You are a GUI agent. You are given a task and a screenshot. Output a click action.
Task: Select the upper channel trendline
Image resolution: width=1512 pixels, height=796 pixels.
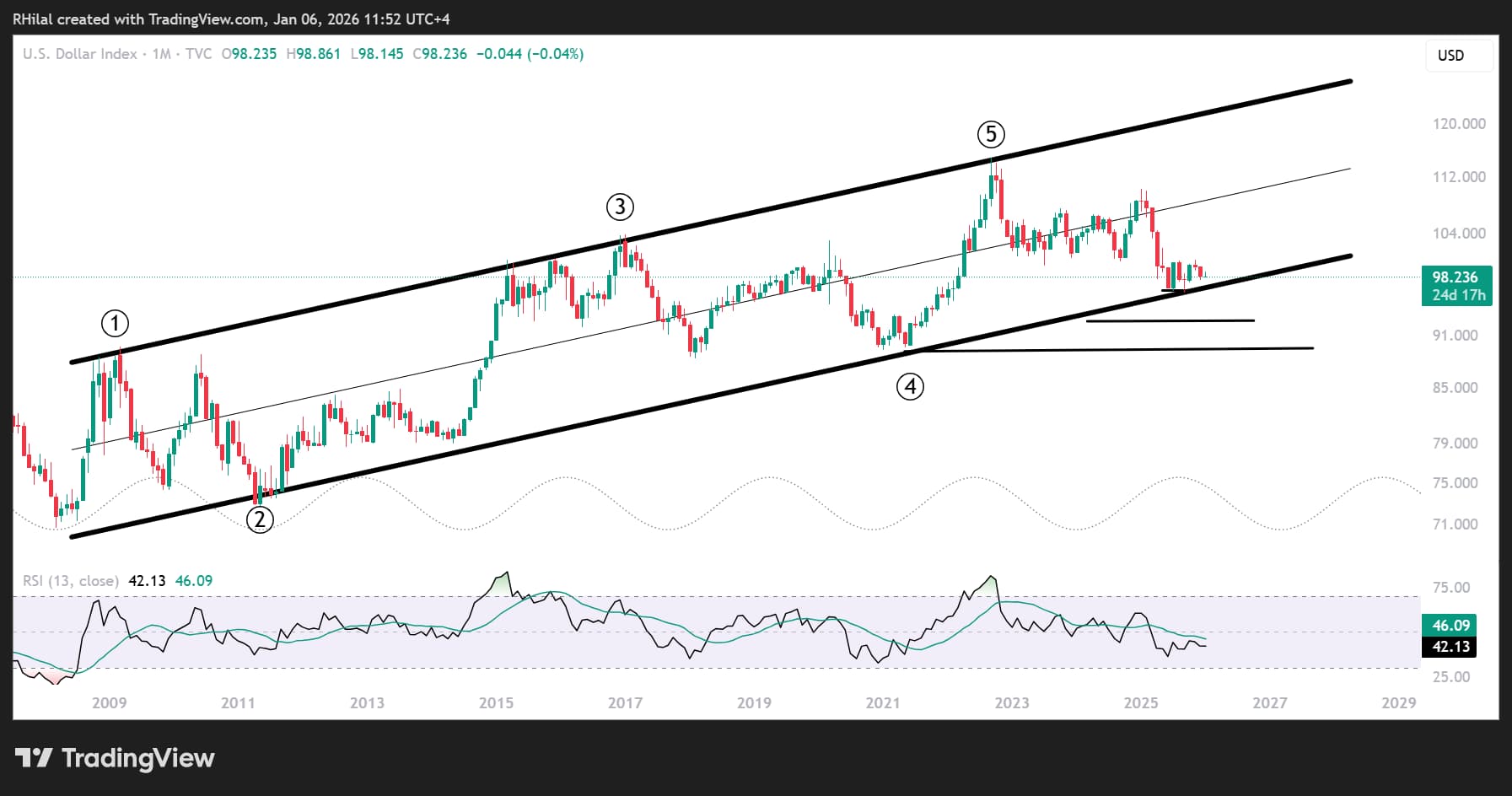pos(711,222)
